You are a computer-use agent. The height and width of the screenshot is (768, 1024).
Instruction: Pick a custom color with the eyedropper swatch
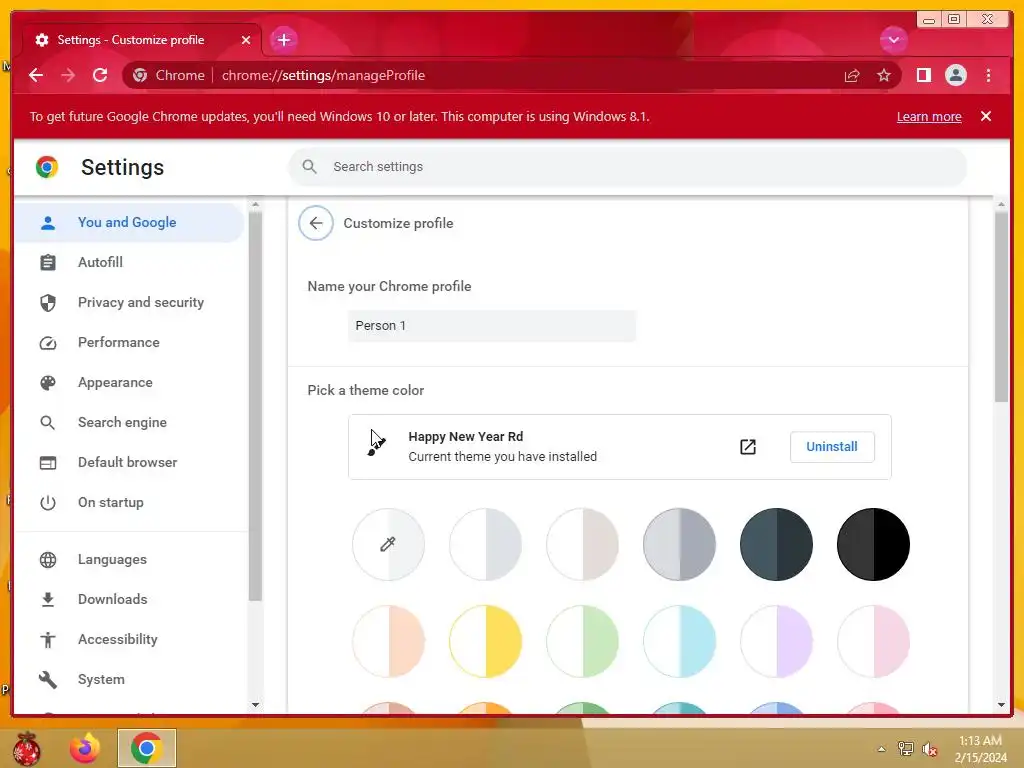[388, 544]
